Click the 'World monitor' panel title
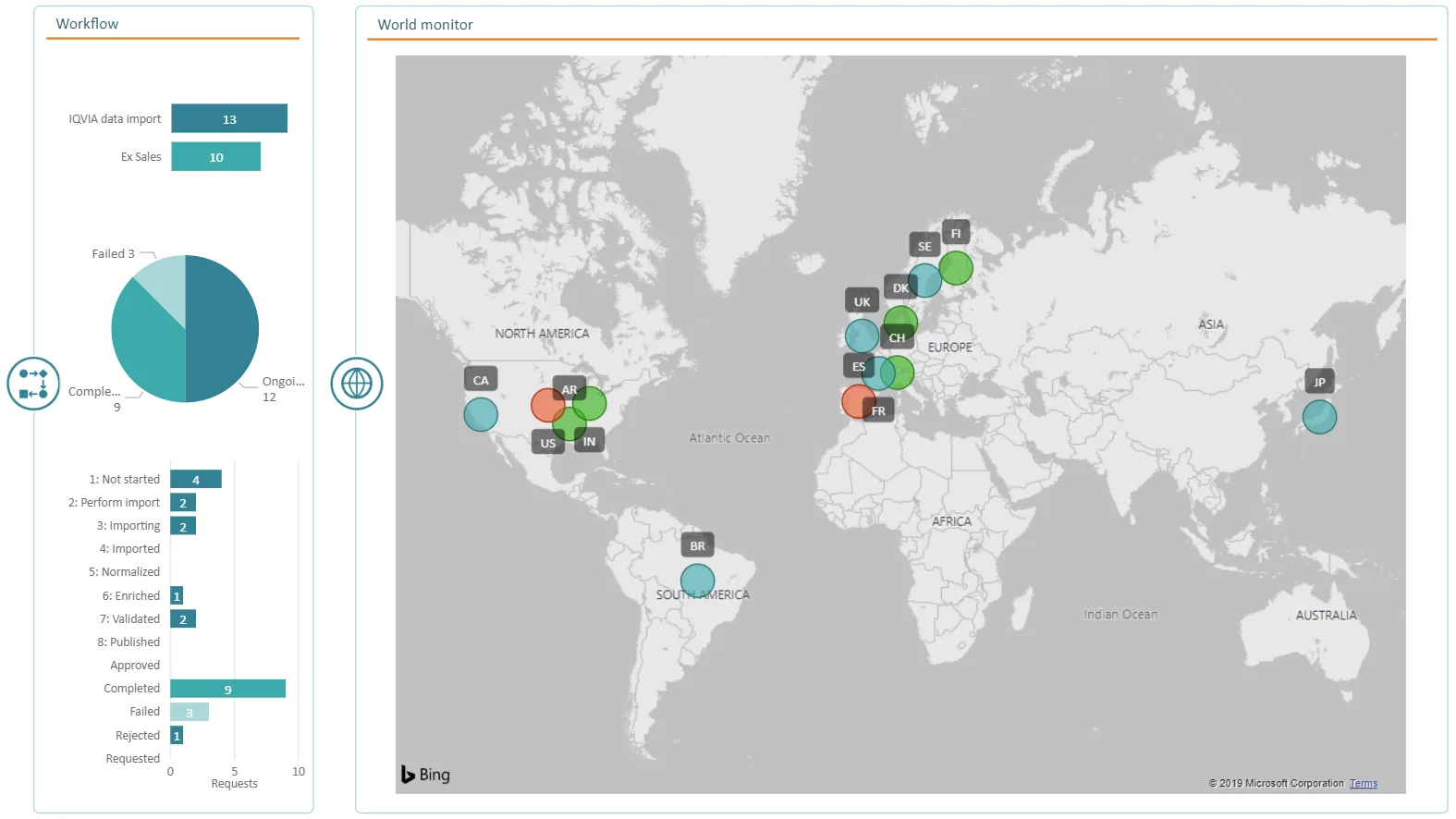The width and height of the screenshot is (1456, 819). point(425,25)
